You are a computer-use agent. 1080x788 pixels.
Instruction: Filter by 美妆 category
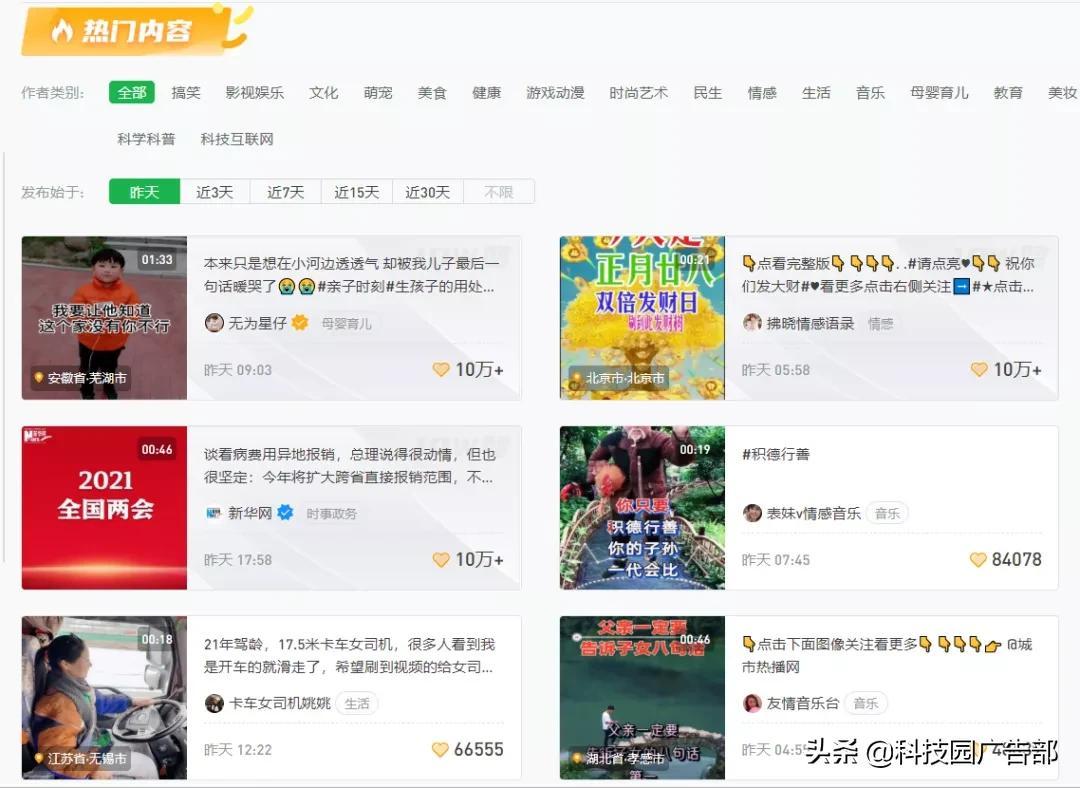(x=1062, y=92)
